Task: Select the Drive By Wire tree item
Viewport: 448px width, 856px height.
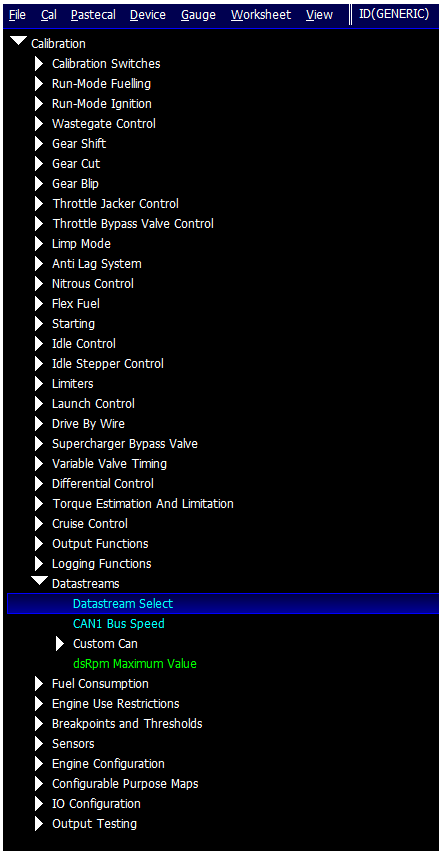Action: [88, 424]
